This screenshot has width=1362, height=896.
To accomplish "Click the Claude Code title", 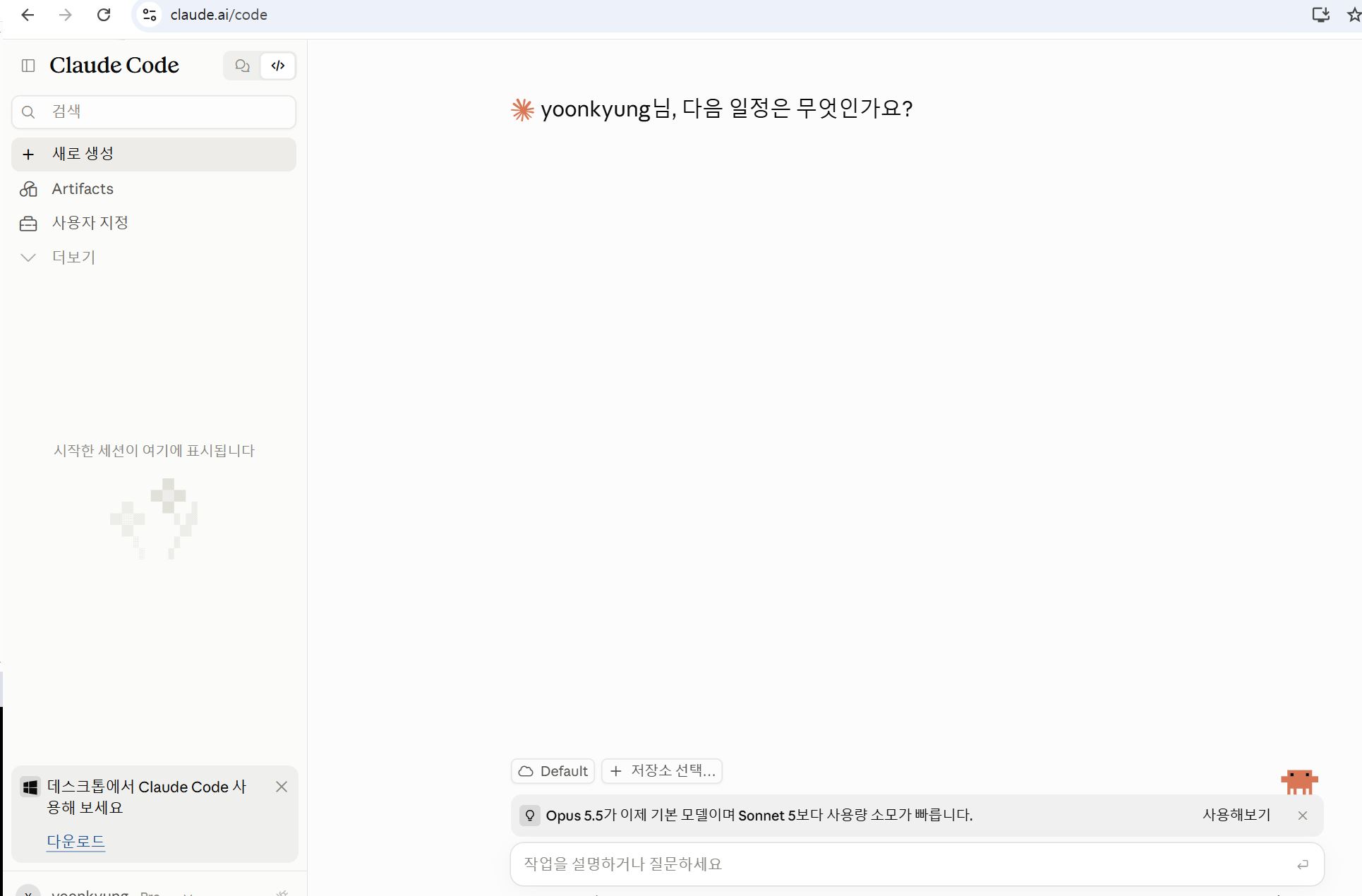I will pyautogui.click(x=114, y=66).
